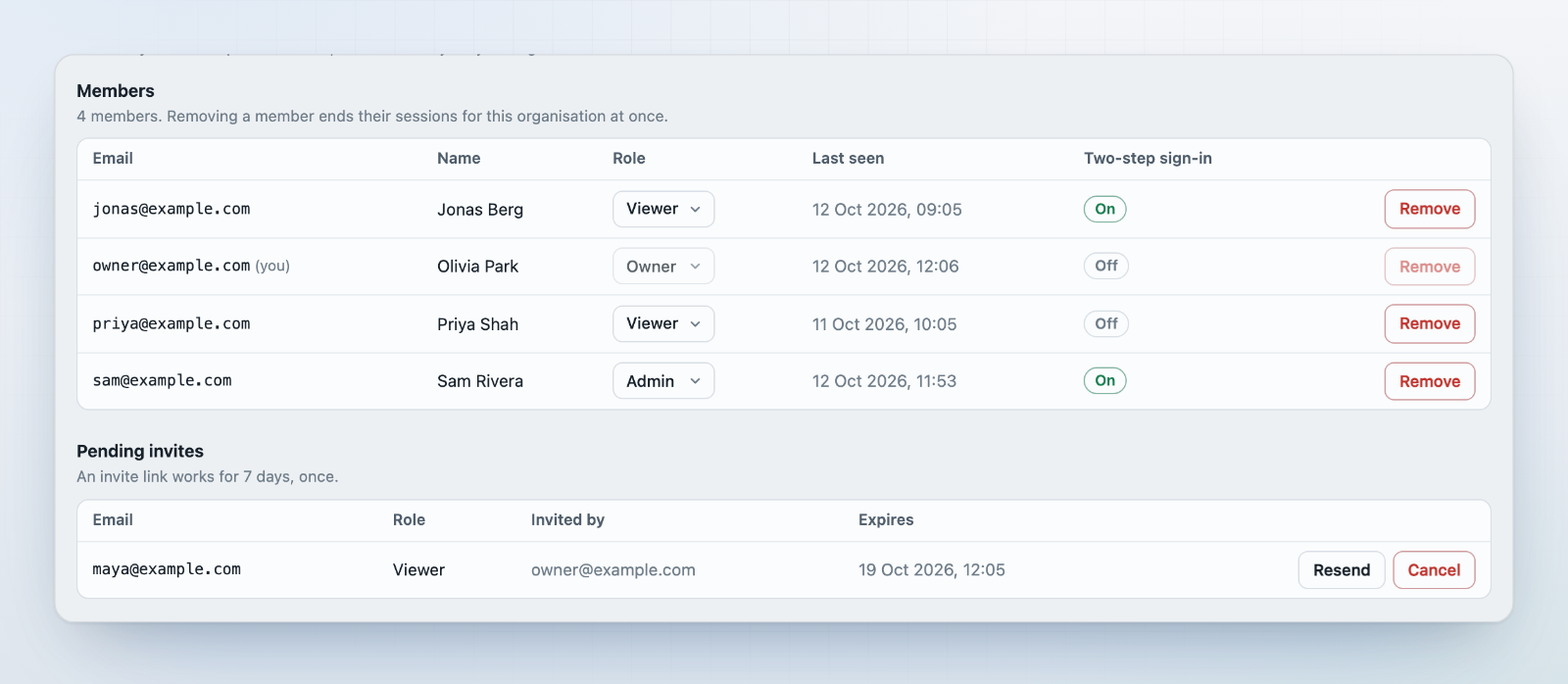
Task: Click the Name column header in Members
Action: pyautogui.click(x=459, y=159)
